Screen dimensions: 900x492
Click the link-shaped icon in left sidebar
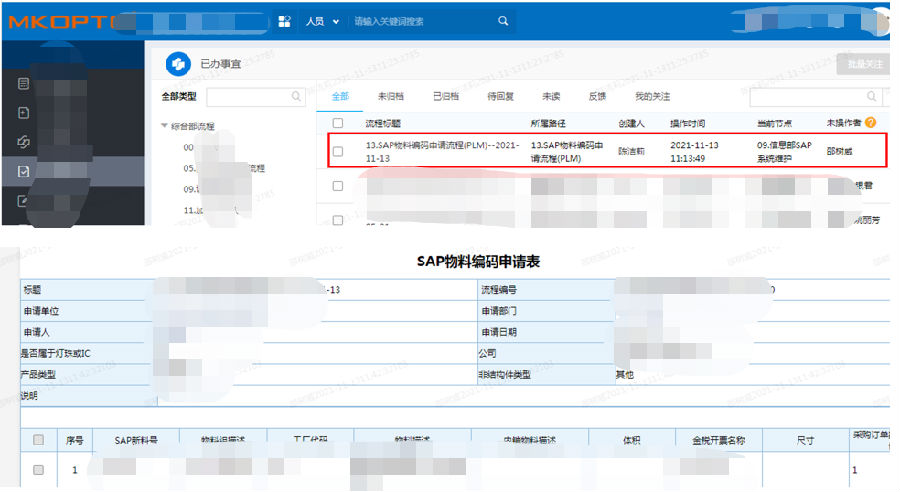point(23,142)
